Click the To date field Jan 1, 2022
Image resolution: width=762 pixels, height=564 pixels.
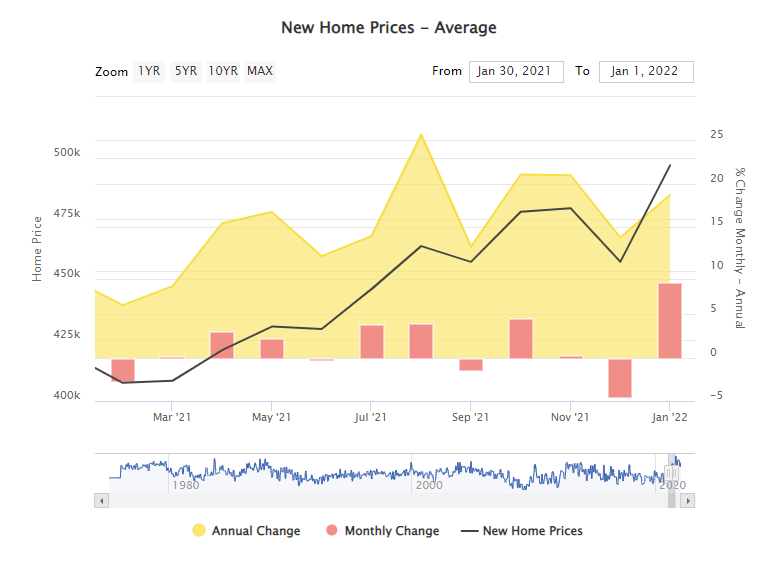646,72
